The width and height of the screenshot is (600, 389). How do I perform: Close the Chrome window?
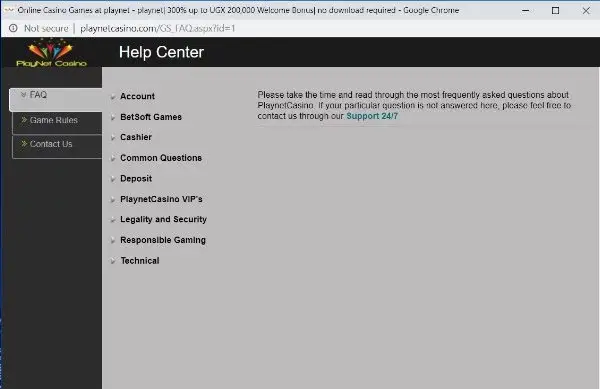pos(586,11)
